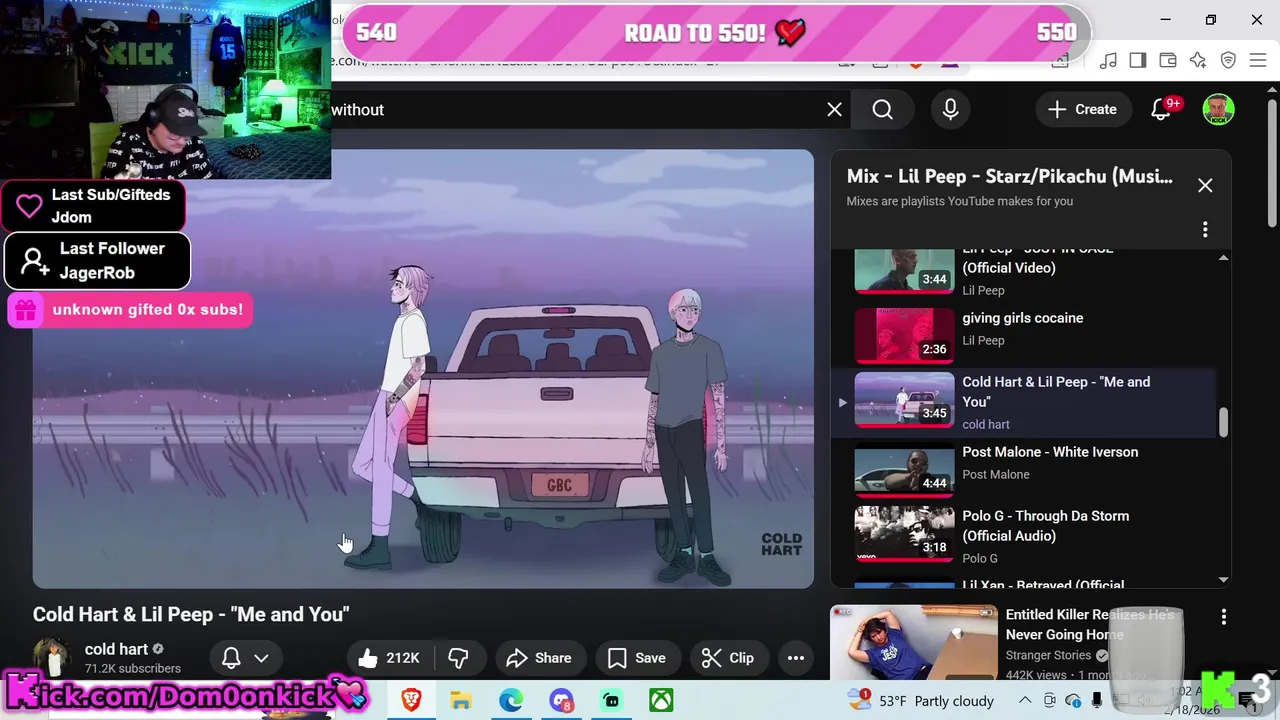Expand the subscription notification dropdown chevron
This screenshot has width=1280, height=720.
(x=261, y=658)
